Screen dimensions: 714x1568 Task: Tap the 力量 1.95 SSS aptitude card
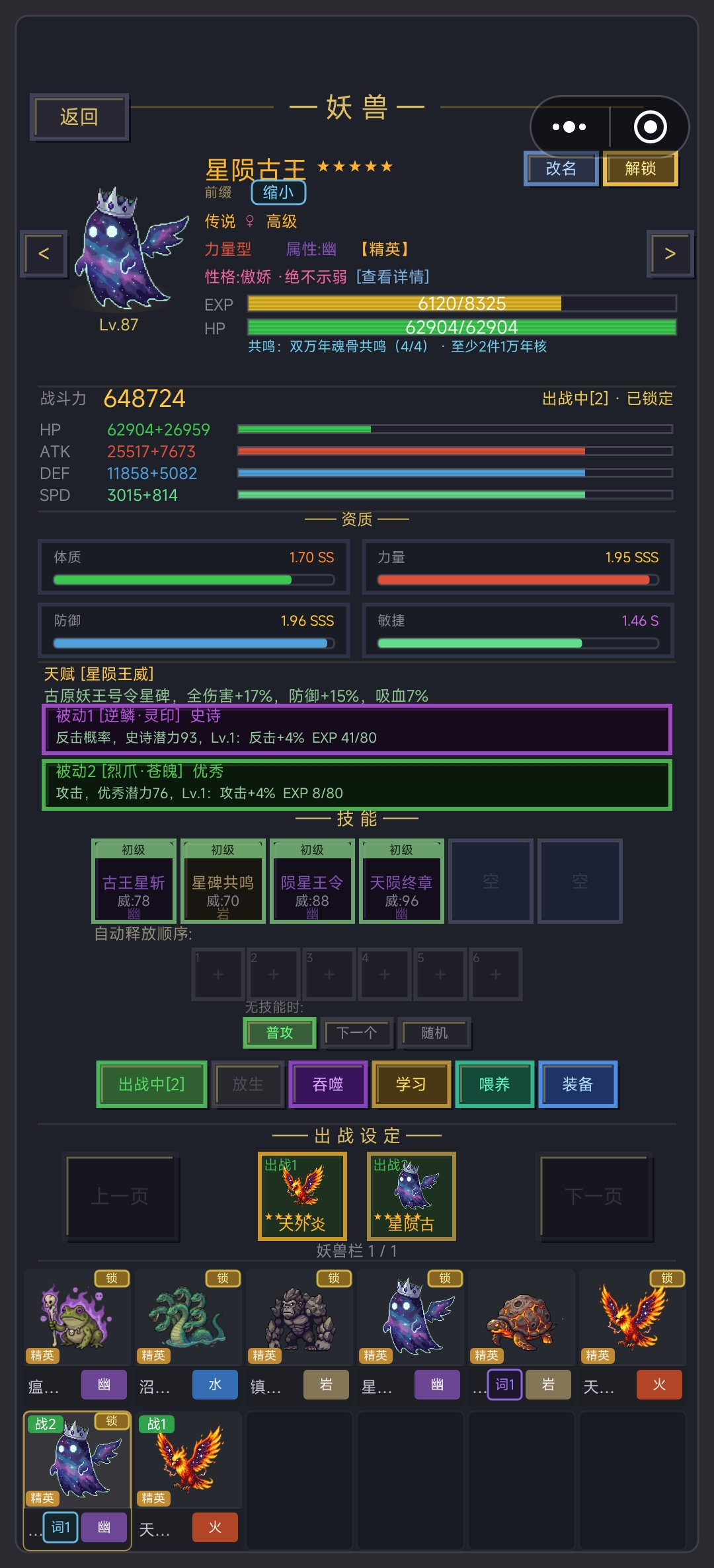click(x=518, y=566)
